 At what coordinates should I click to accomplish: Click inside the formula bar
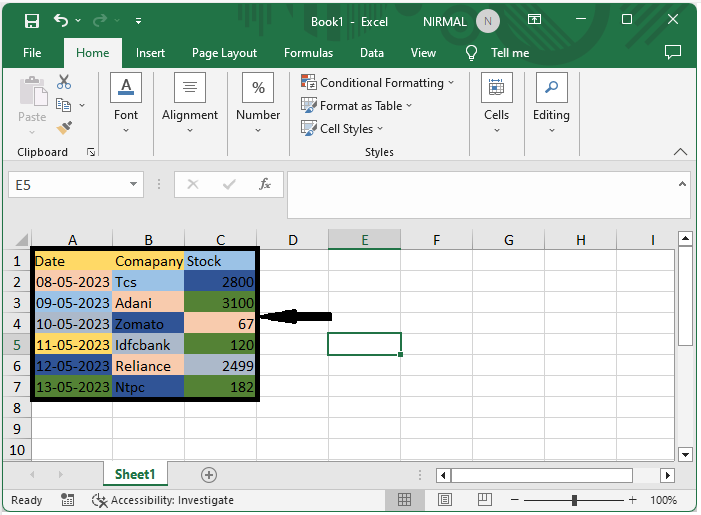click(481, 195)
